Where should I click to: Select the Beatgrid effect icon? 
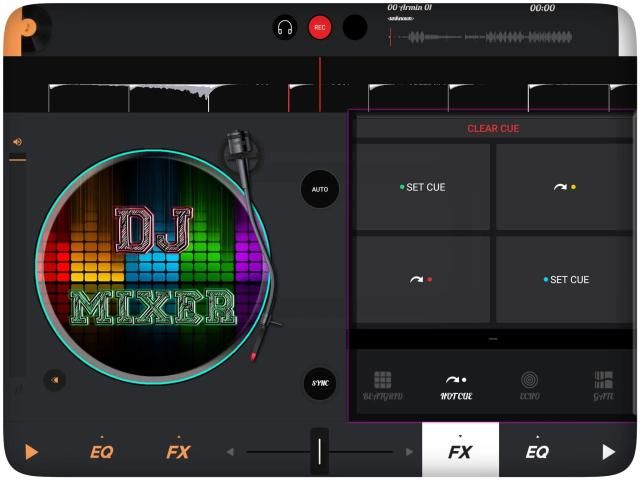[382, 385]
